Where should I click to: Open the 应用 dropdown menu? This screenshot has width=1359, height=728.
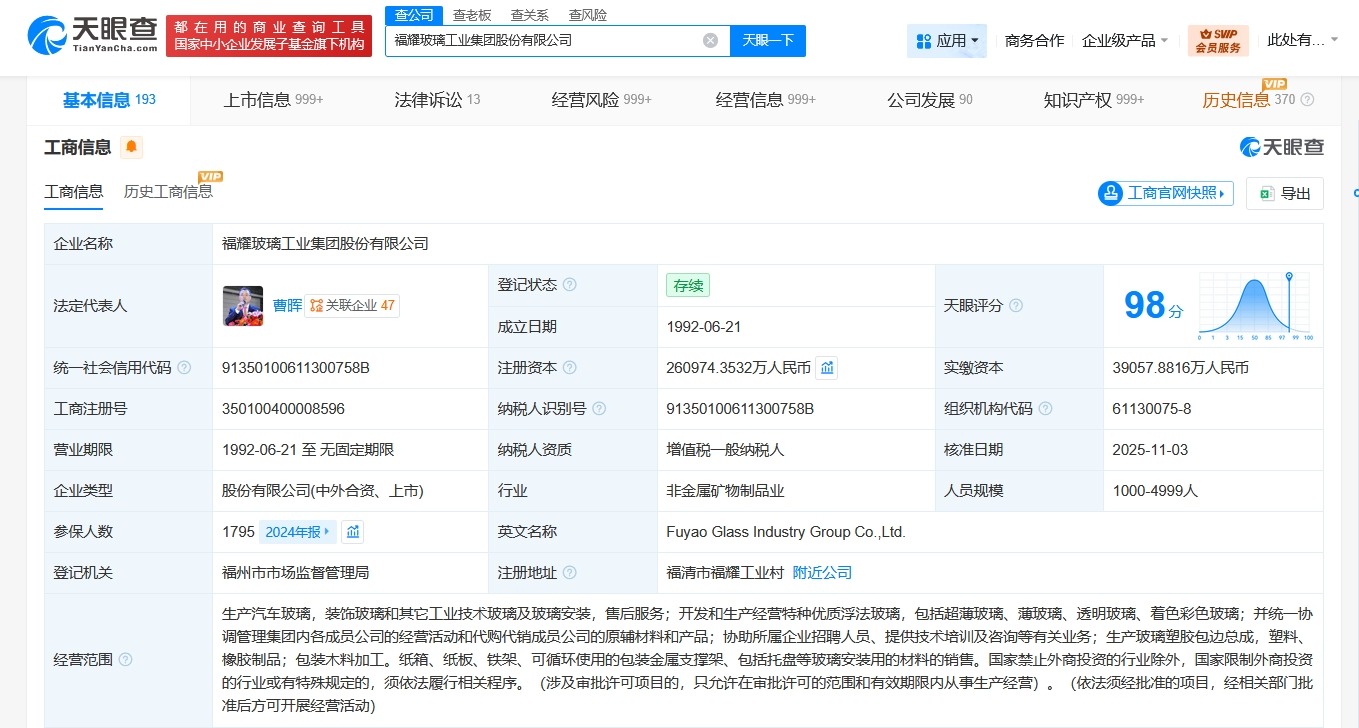click(946, 40)
